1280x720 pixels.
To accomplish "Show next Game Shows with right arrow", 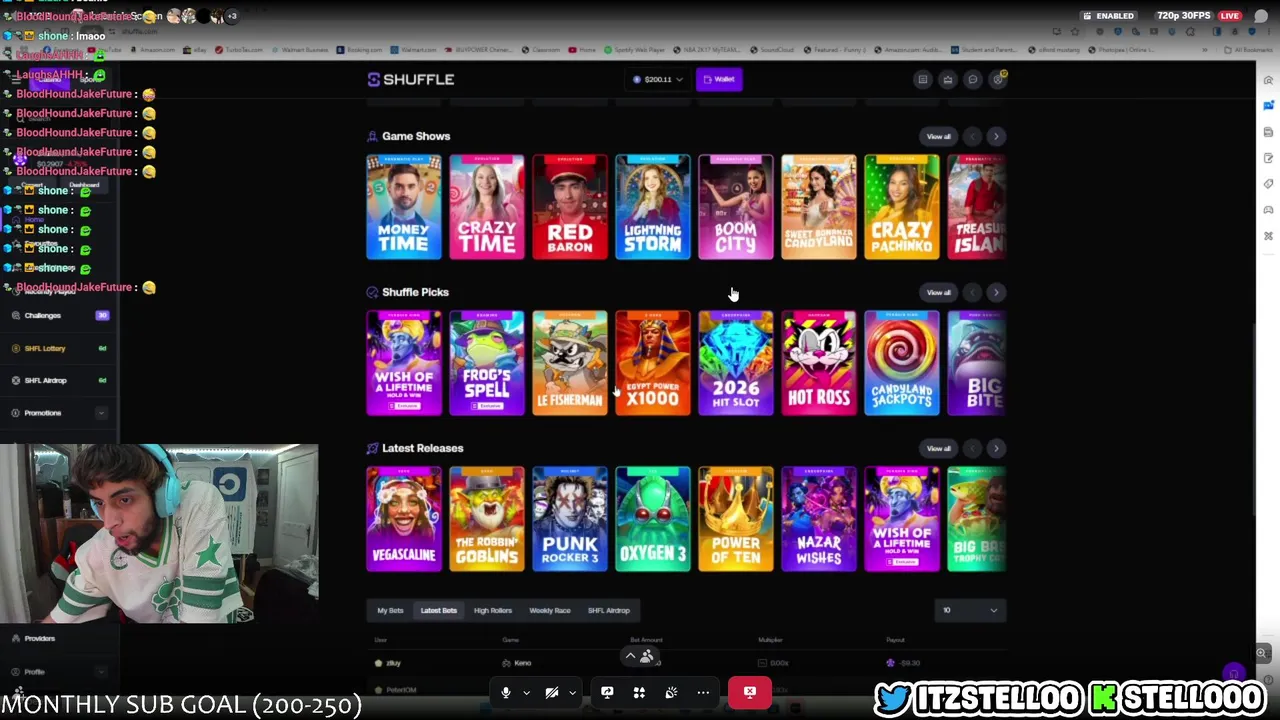I will (996, 136).
